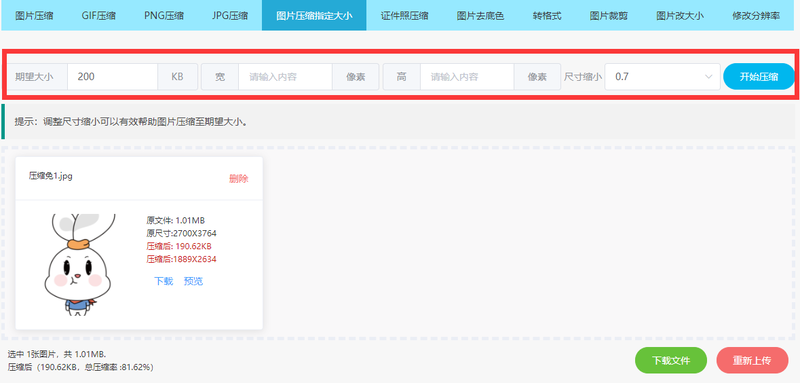The height and width of the screenshot is (383, 800).
Task: Click the rabbit image thumbnail
Action: (x=78, y=265)
